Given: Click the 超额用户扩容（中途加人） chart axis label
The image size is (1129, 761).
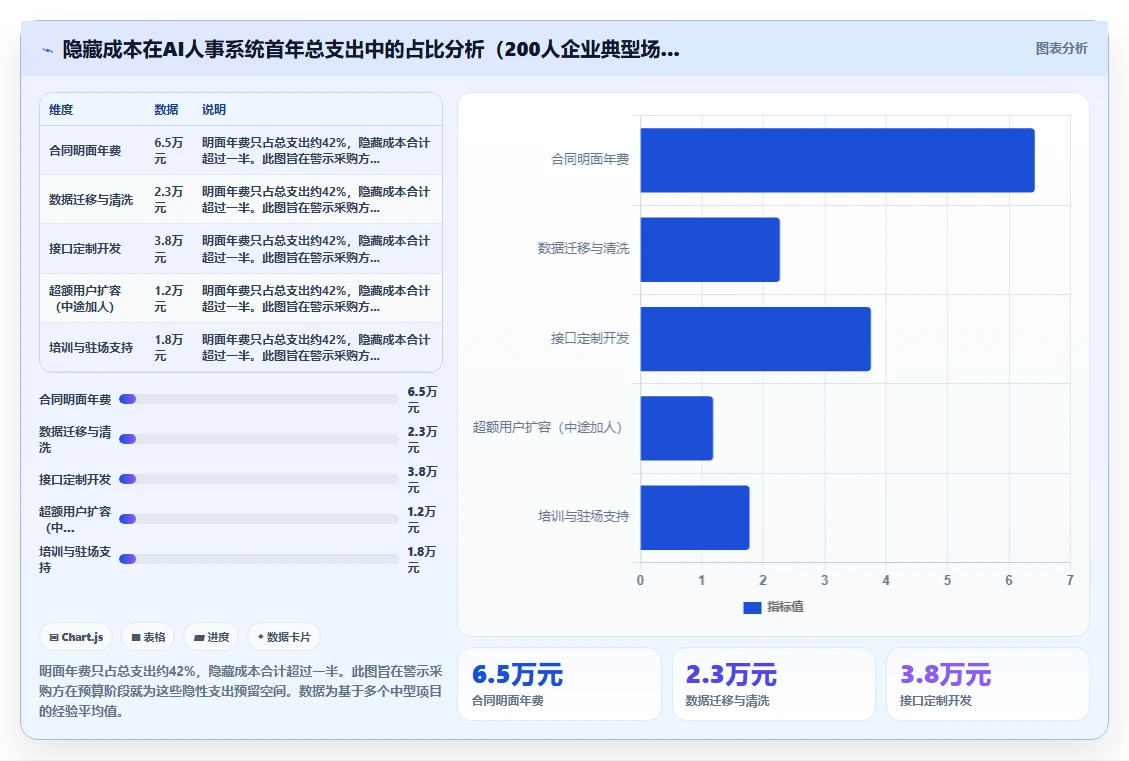Looking at the screenshot, I should coord(547,427).
